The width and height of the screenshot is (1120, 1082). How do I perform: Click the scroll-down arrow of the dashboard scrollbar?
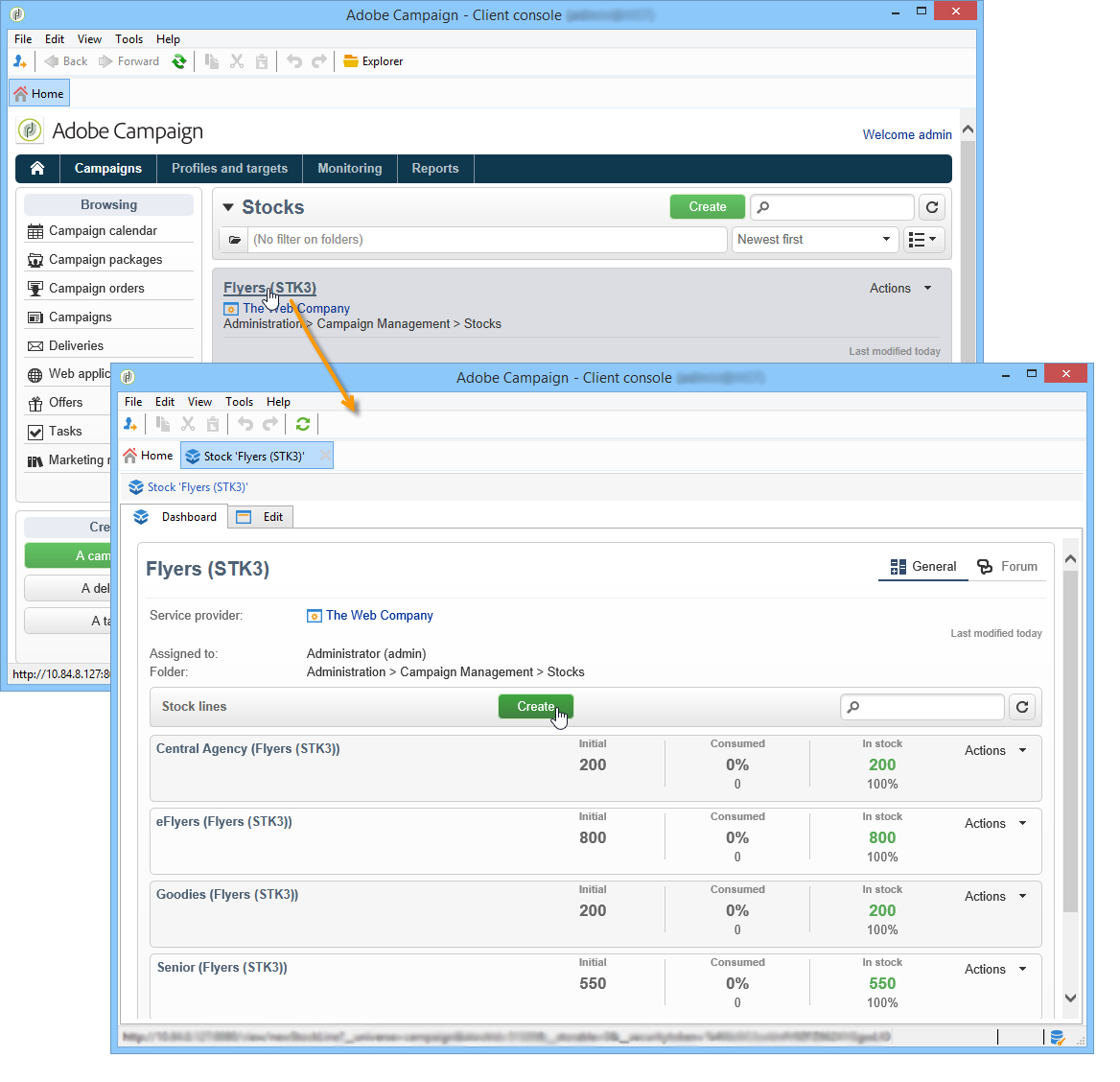[1070, 998]
